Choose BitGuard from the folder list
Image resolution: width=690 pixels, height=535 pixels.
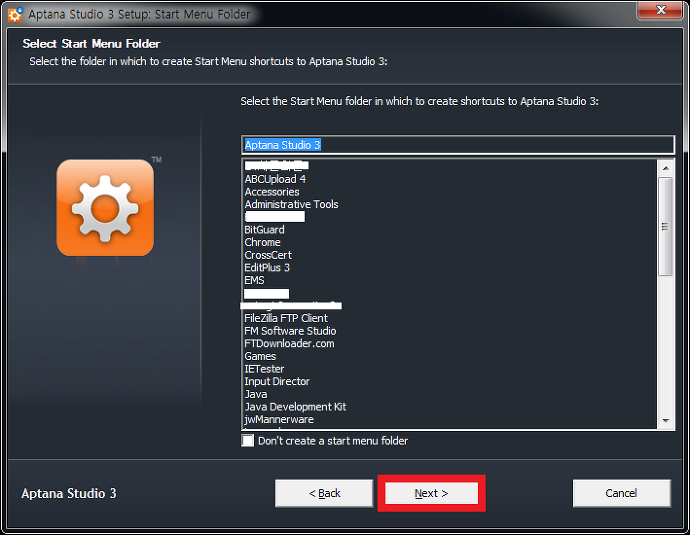264,230
